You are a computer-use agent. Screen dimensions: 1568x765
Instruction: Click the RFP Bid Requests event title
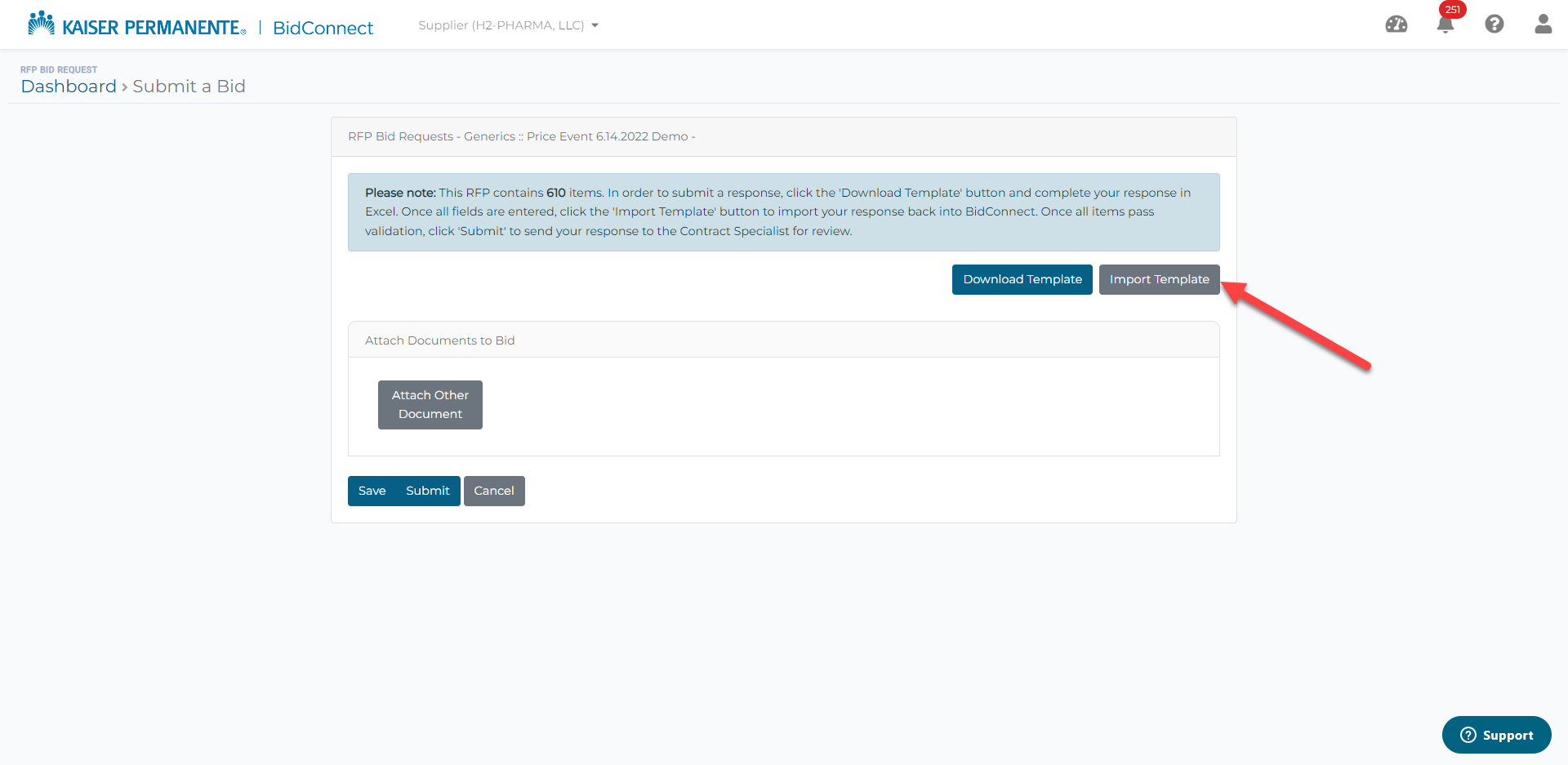521,136
